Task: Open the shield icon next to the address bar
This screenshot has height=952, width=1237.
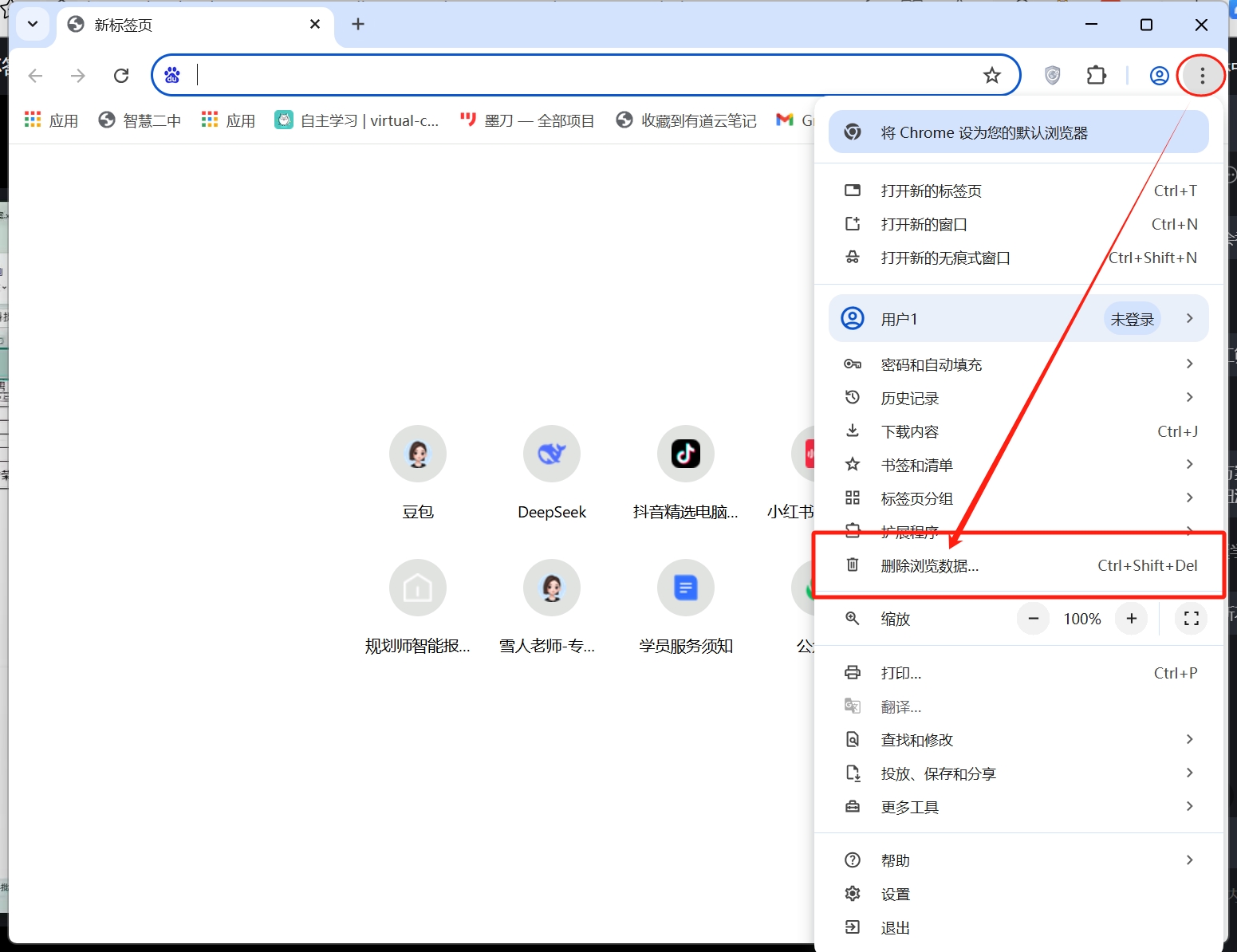Action: pyautogui.click(x=1052, y=75)
